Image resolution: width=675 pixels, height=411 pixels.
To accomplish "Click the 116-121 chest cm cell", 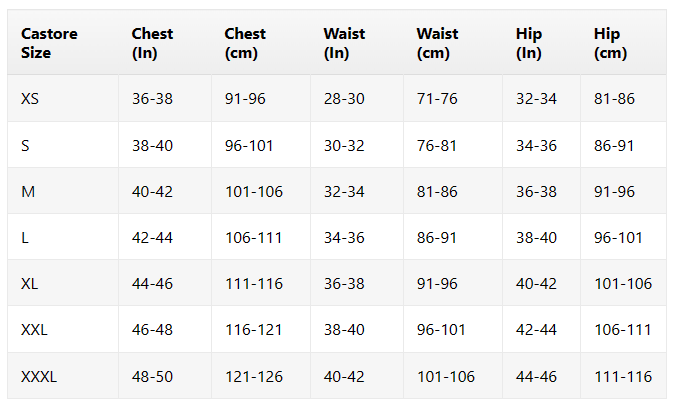I will (254, 330).
